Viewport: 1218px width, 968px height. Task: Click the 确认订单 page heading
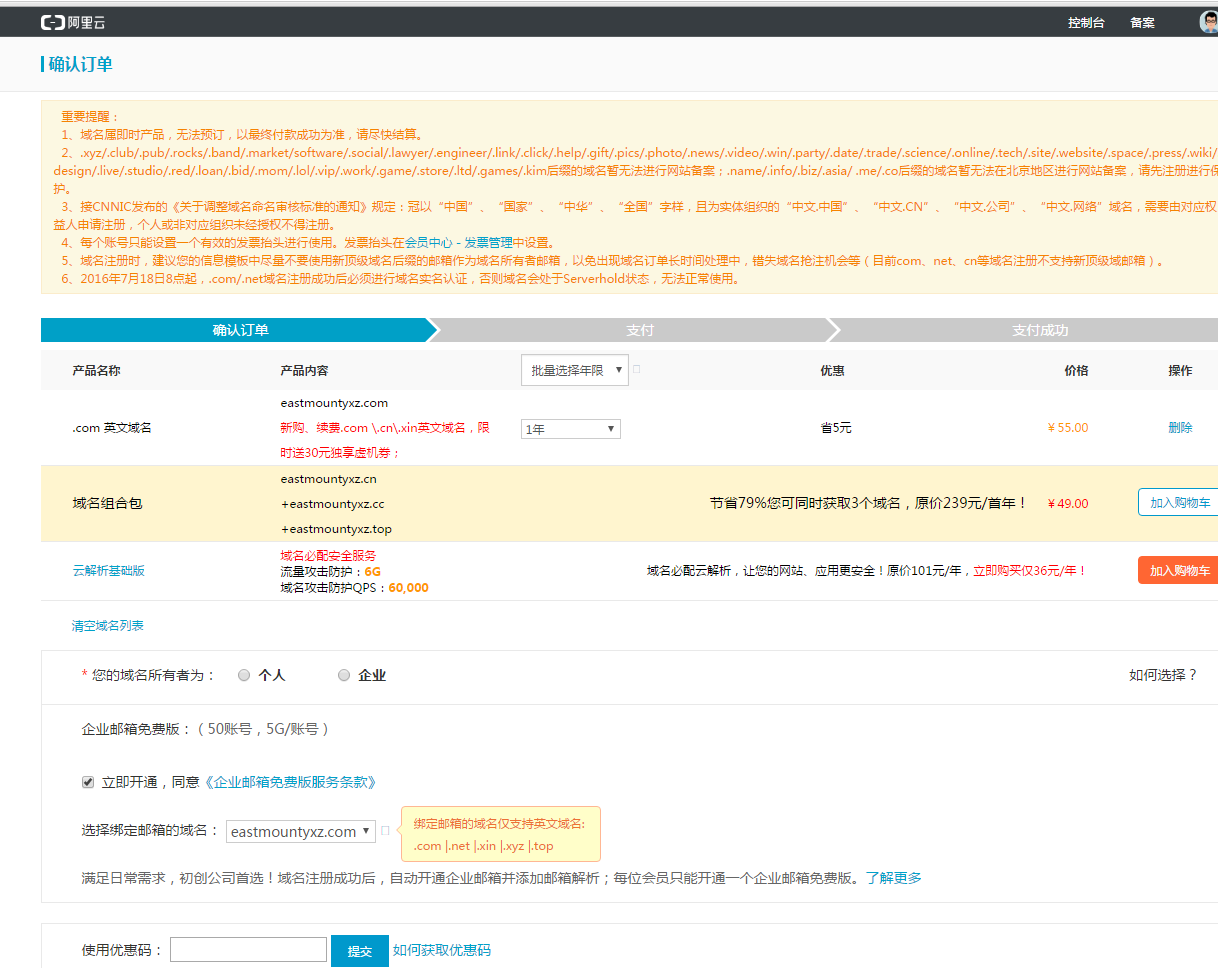coord(80,64)
